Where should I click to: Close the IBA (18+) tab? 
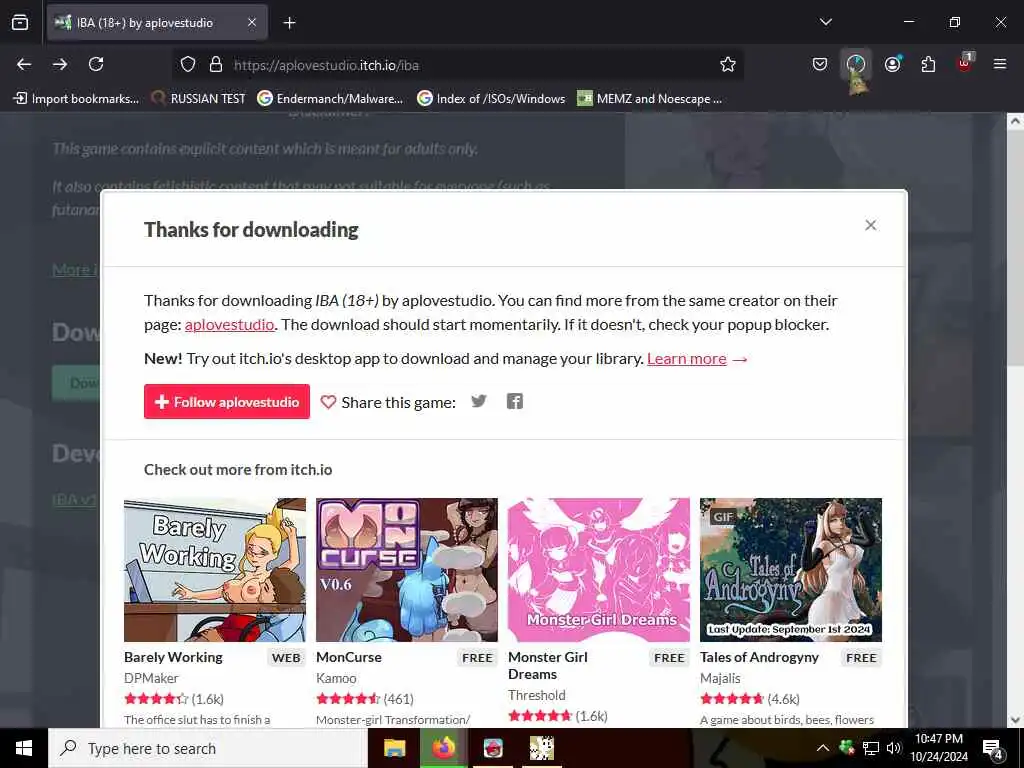(x=252, y=23)
